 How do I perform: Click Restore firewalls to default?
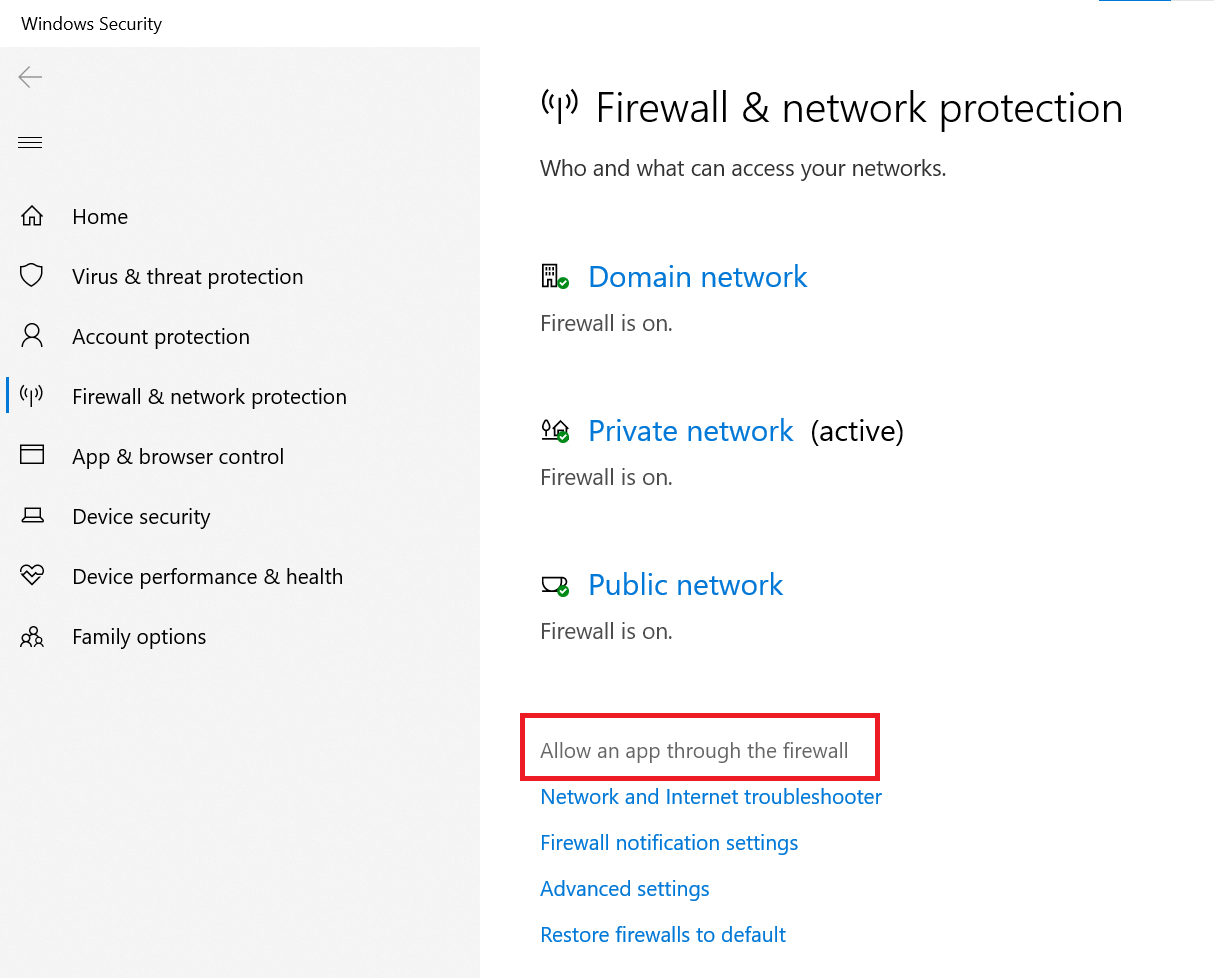coord(663,935)
